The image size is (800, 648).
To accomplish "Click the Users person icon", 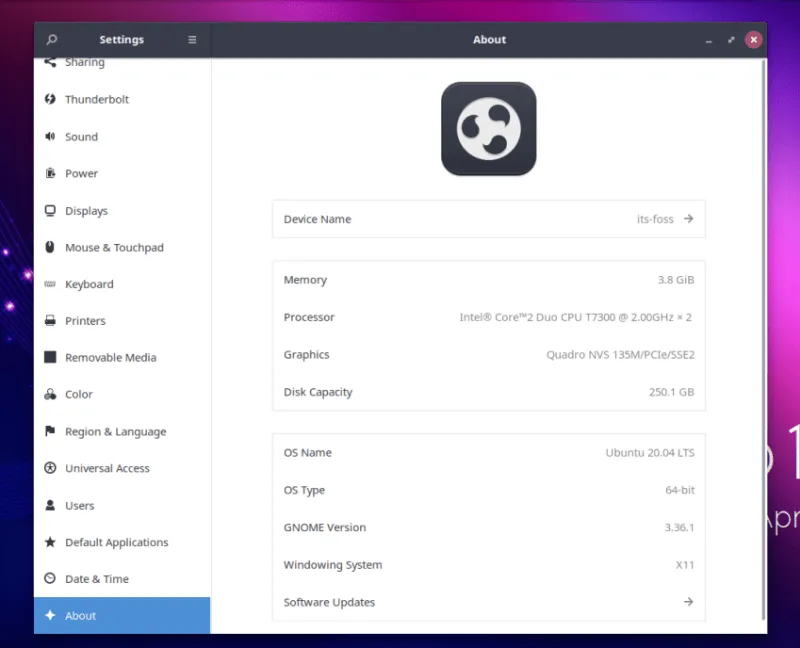I will pos(50,505).
